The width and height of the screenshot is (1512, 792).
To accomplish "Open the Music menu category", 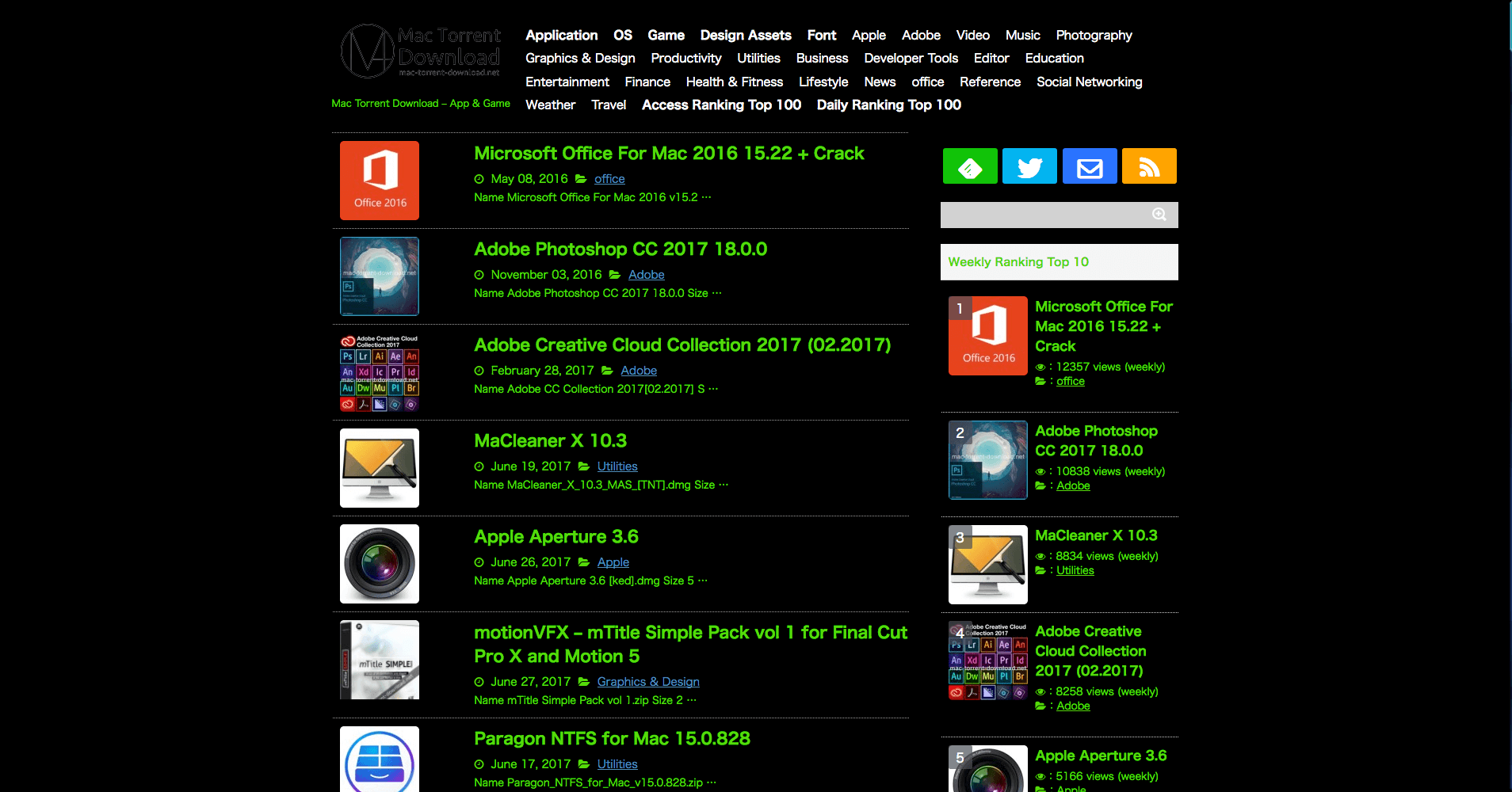I will pyautogui.click(x=1022, y=35).
